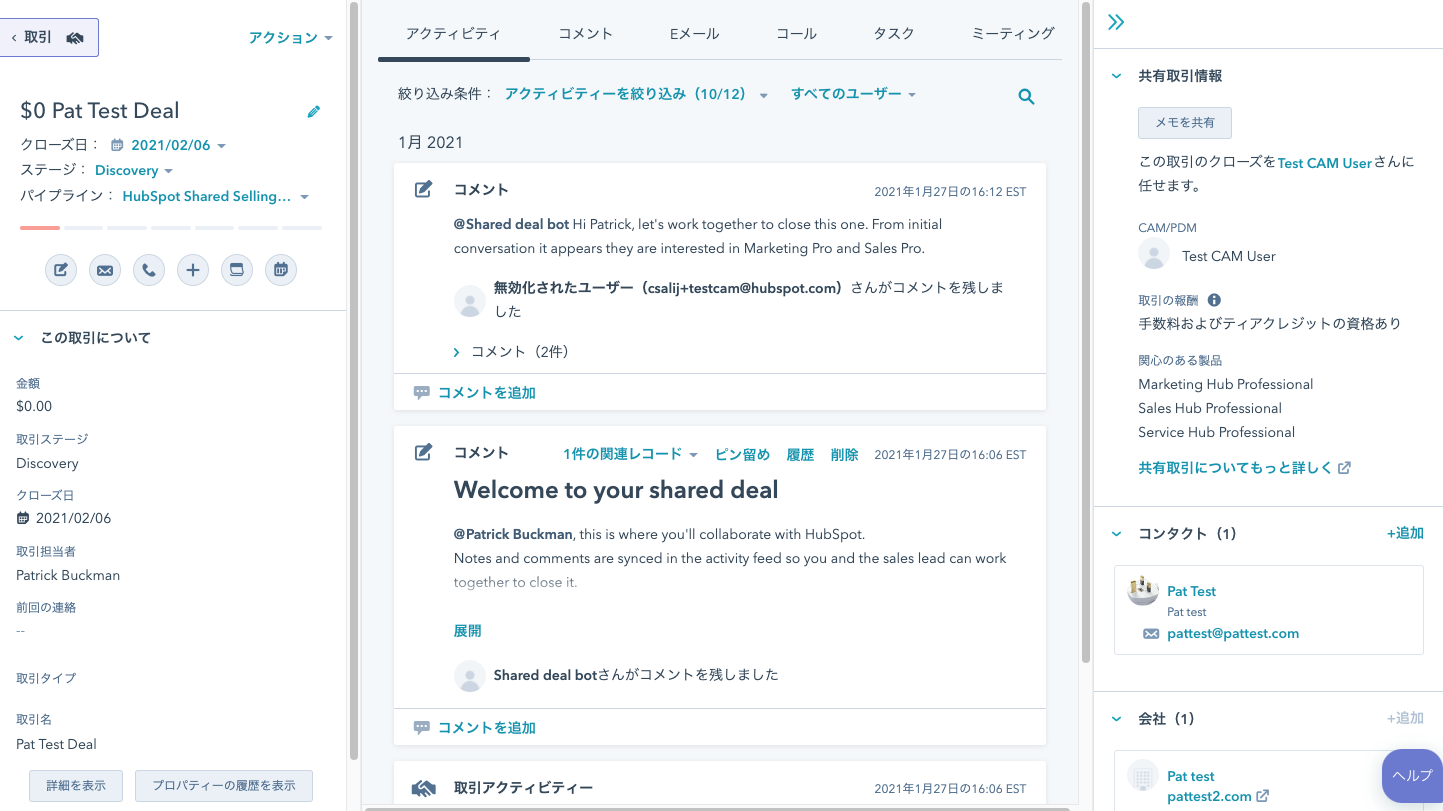Click speech bubble icon in second コメントを追加
Screen dimensions: 1443x811
tap(422, 728)
